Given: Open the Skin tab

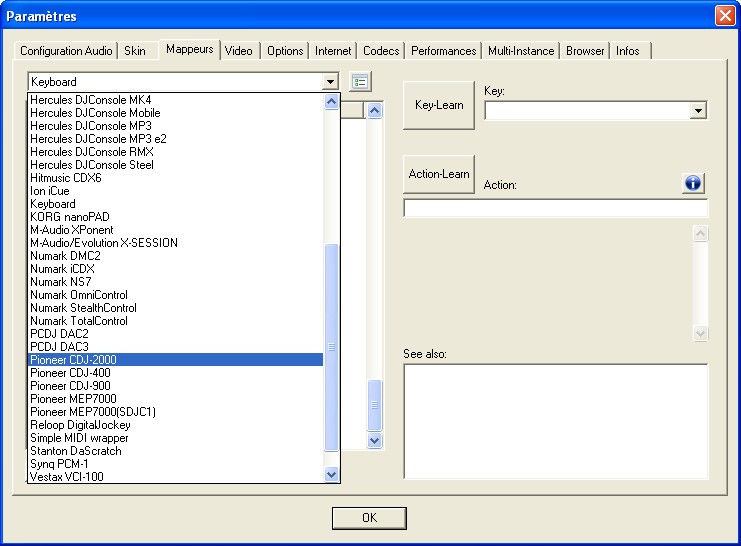Looking at the screenshot, I should click(x=134, y=51).
